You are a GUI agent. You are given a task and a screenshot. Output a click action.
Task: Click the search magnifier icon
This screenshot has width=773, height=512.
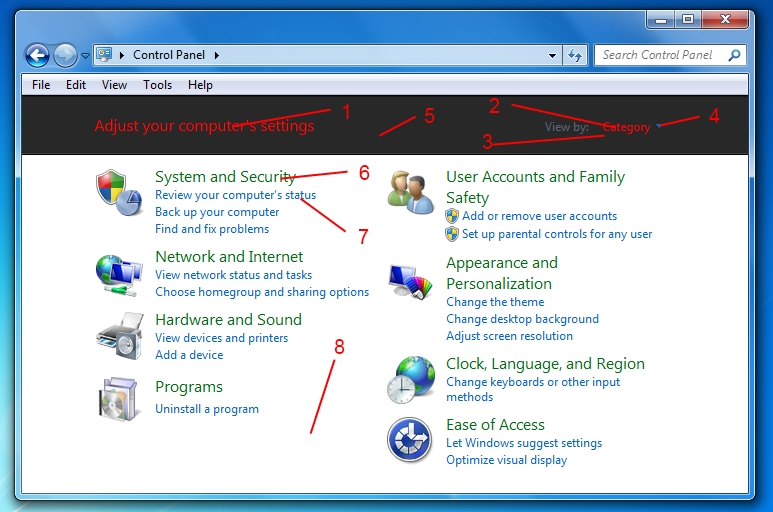734,55
